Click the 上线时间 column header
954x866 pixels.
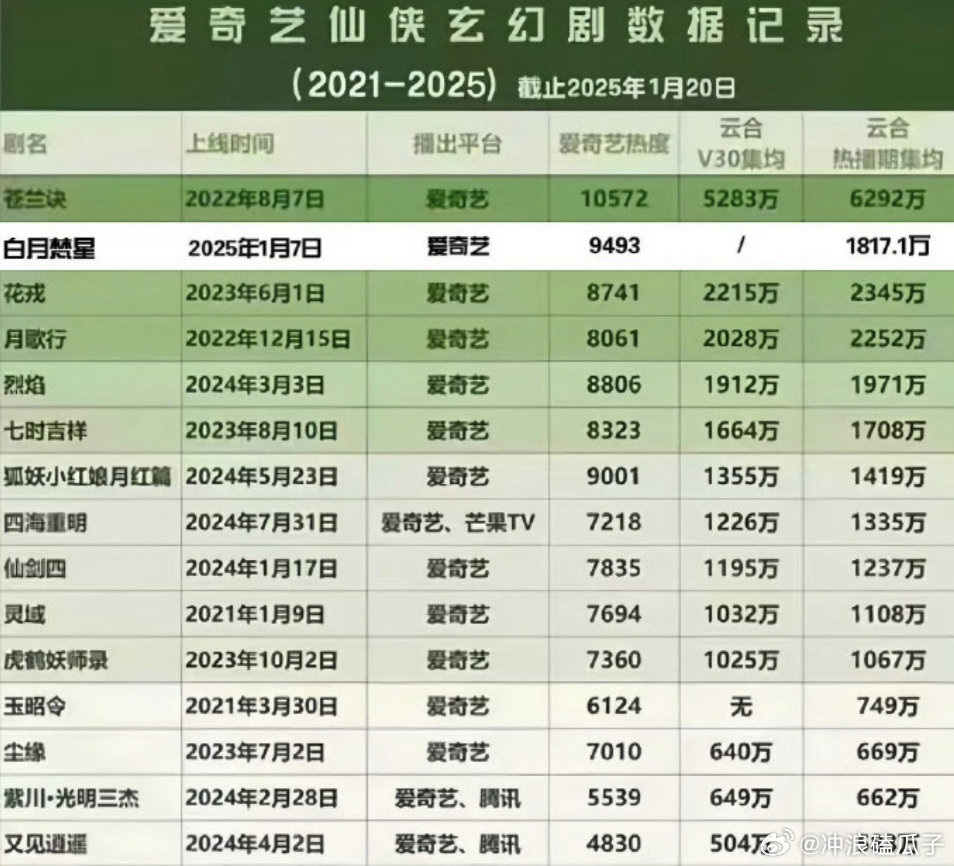pos(230,144)
